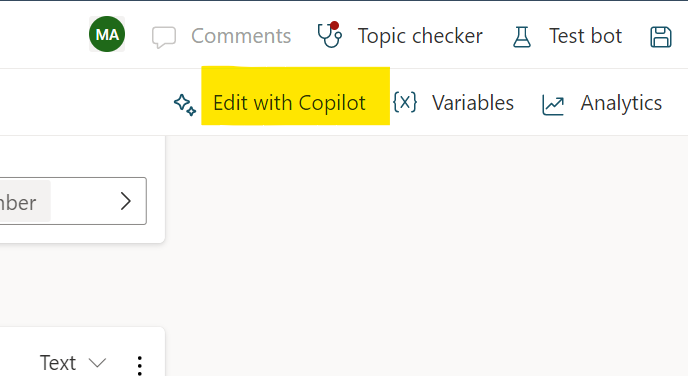Image resolution: width=688 pixels, height=376 pixels.
Task: Expand the Text dropdown chevron
Action: 97,363
